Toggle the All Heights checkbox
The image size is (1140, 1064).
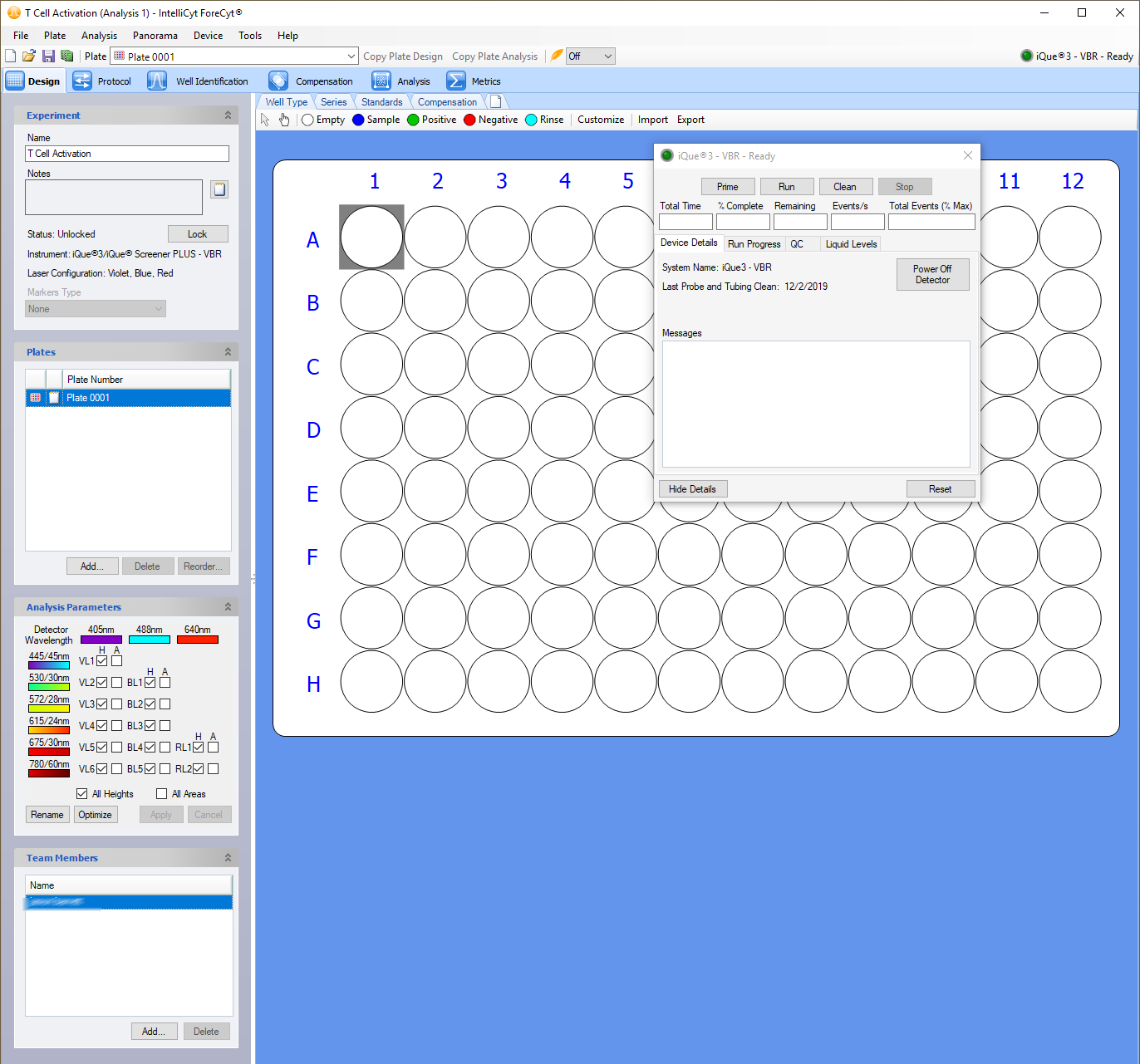(82, 794)
